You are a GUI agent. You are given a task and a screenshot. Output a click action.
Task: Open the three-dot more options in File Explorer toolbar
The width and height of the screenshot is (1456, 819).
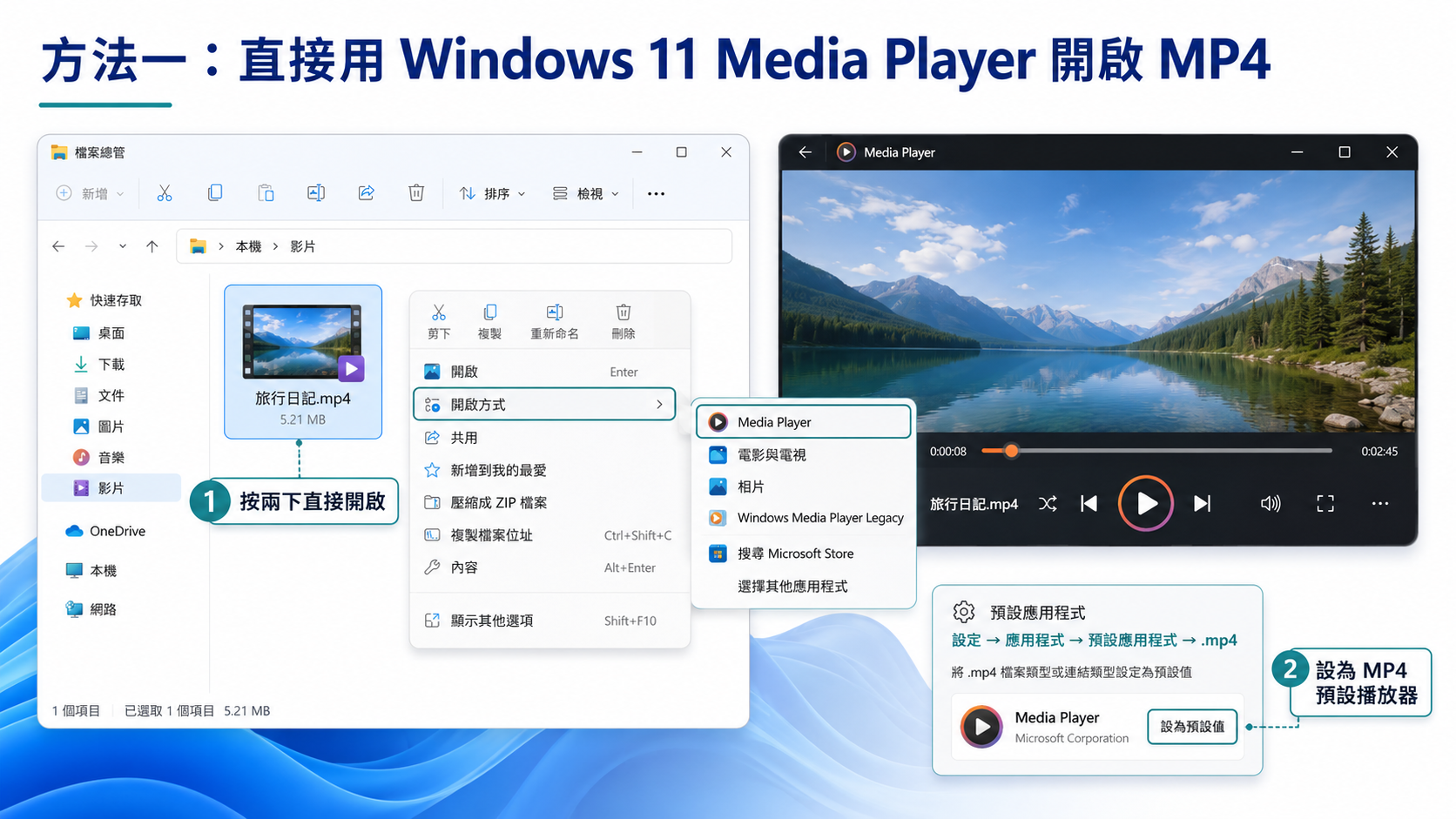[656, 194]
